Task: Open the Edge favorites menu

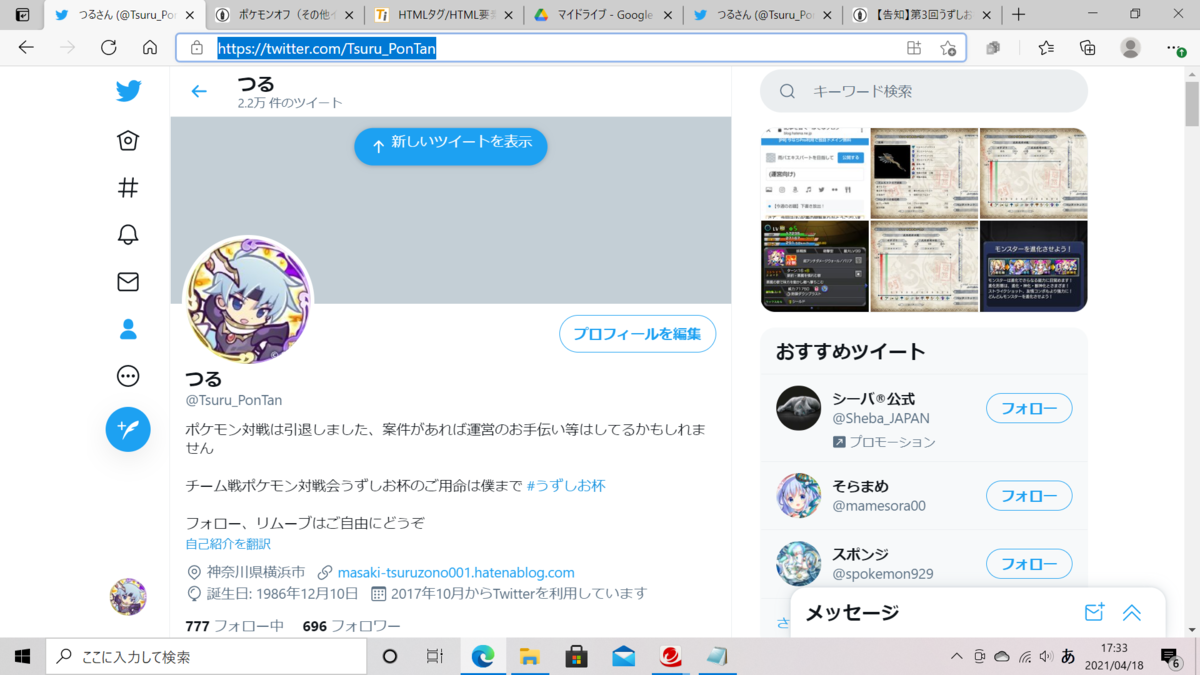Action: point(1044,47)
